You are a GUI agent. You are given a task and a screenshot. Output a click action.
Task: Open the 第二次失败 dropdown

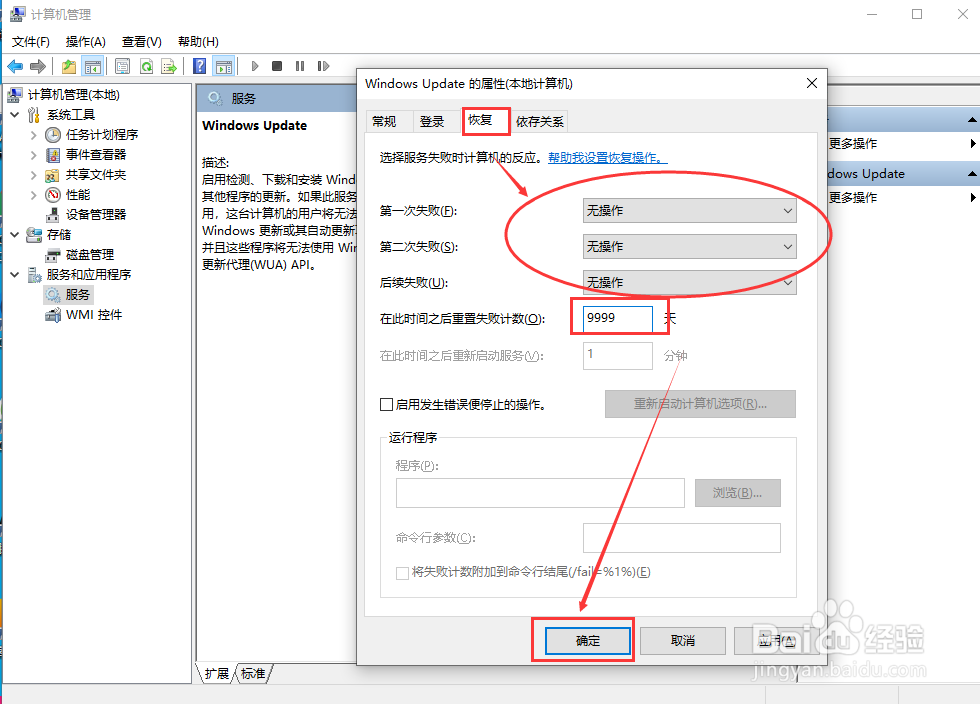(x=689, y=246)
